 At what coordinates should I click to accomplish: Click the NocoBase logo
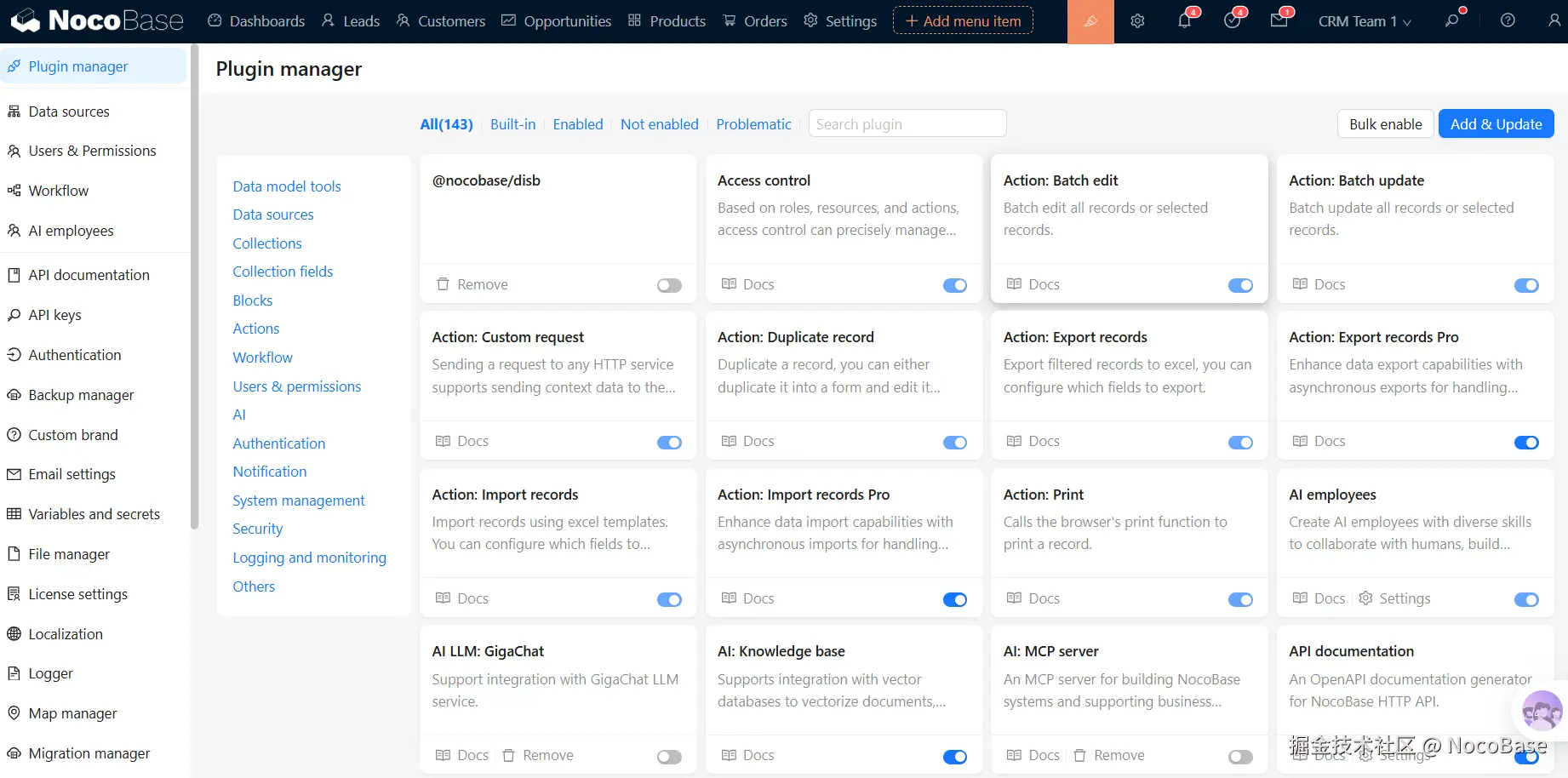click(x=97, y=20)
